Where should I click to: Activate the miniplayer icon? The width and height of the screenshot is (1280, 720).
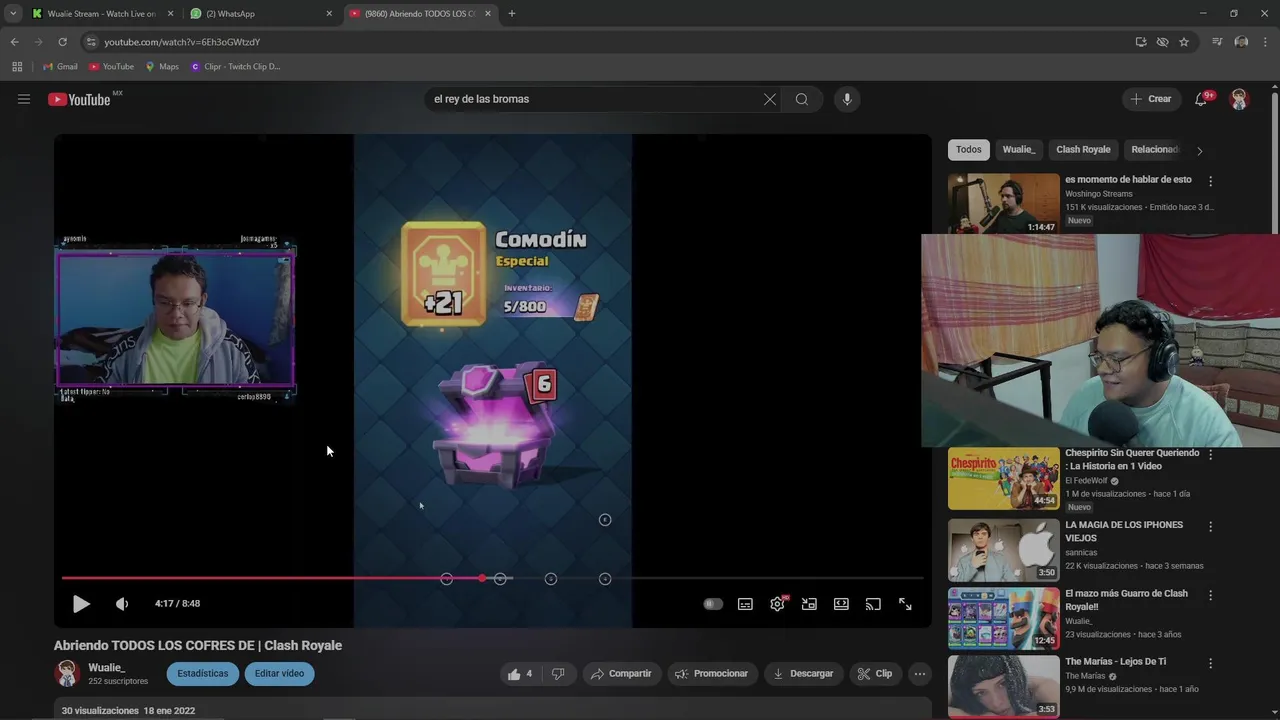(809, 604)
